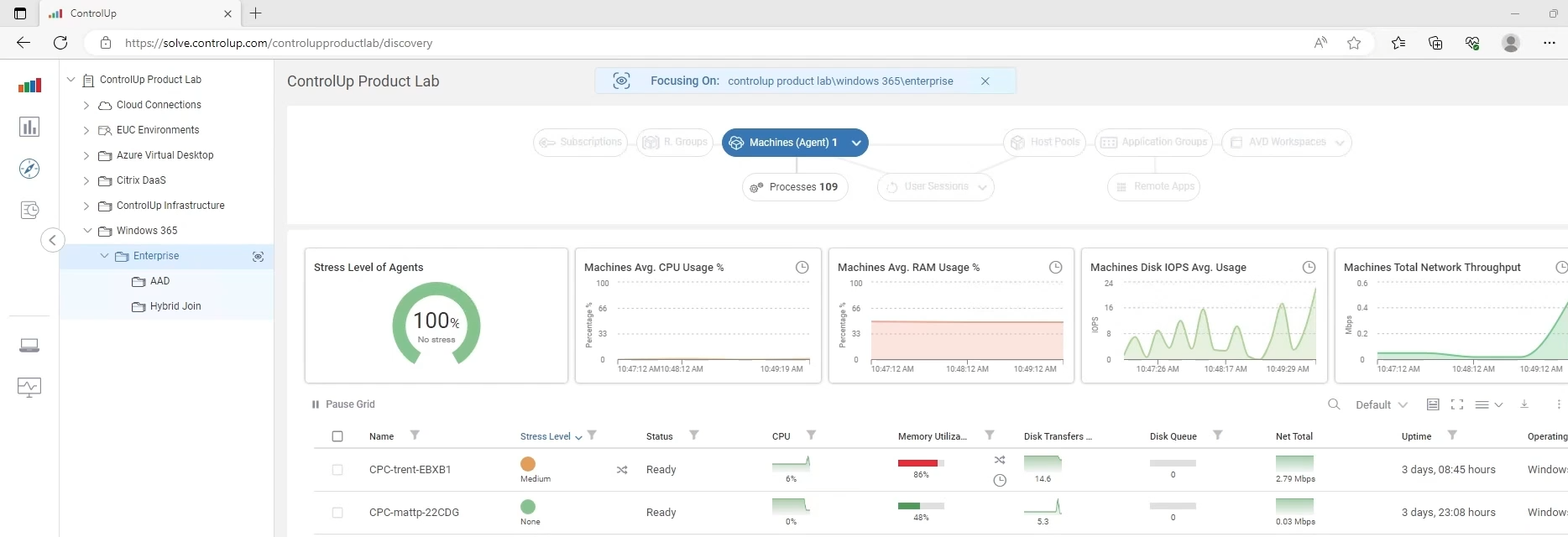This screenshot has width=1568, height=537.
Task: Go back in the browser
Action: [x=24, y=43]
